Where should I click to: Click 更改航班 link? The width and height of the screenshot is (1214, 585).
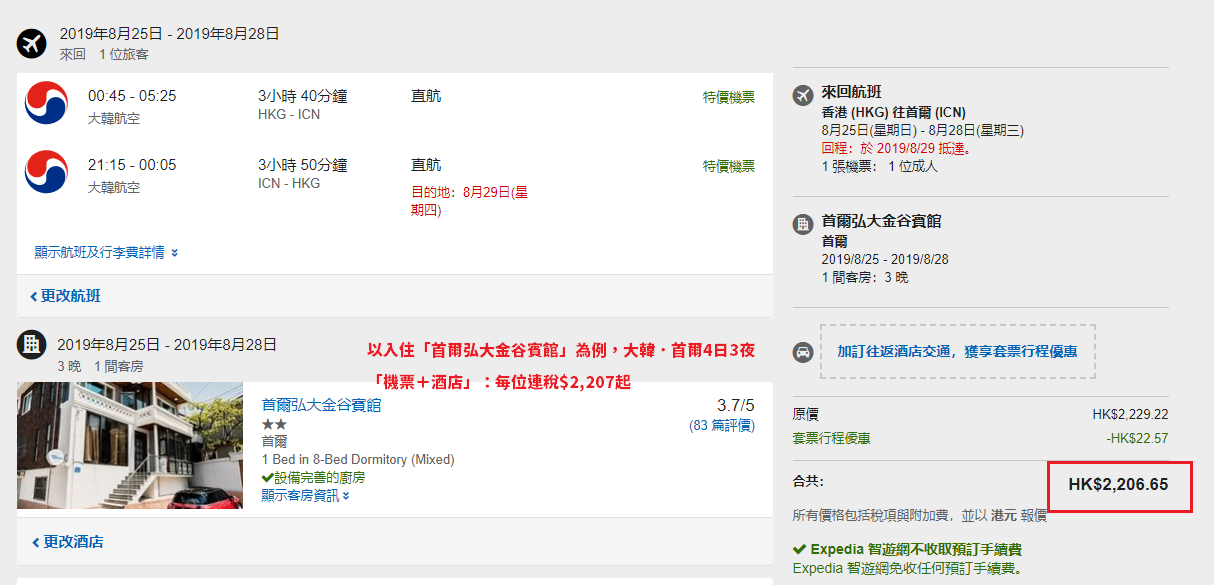(x=65, y=296)
